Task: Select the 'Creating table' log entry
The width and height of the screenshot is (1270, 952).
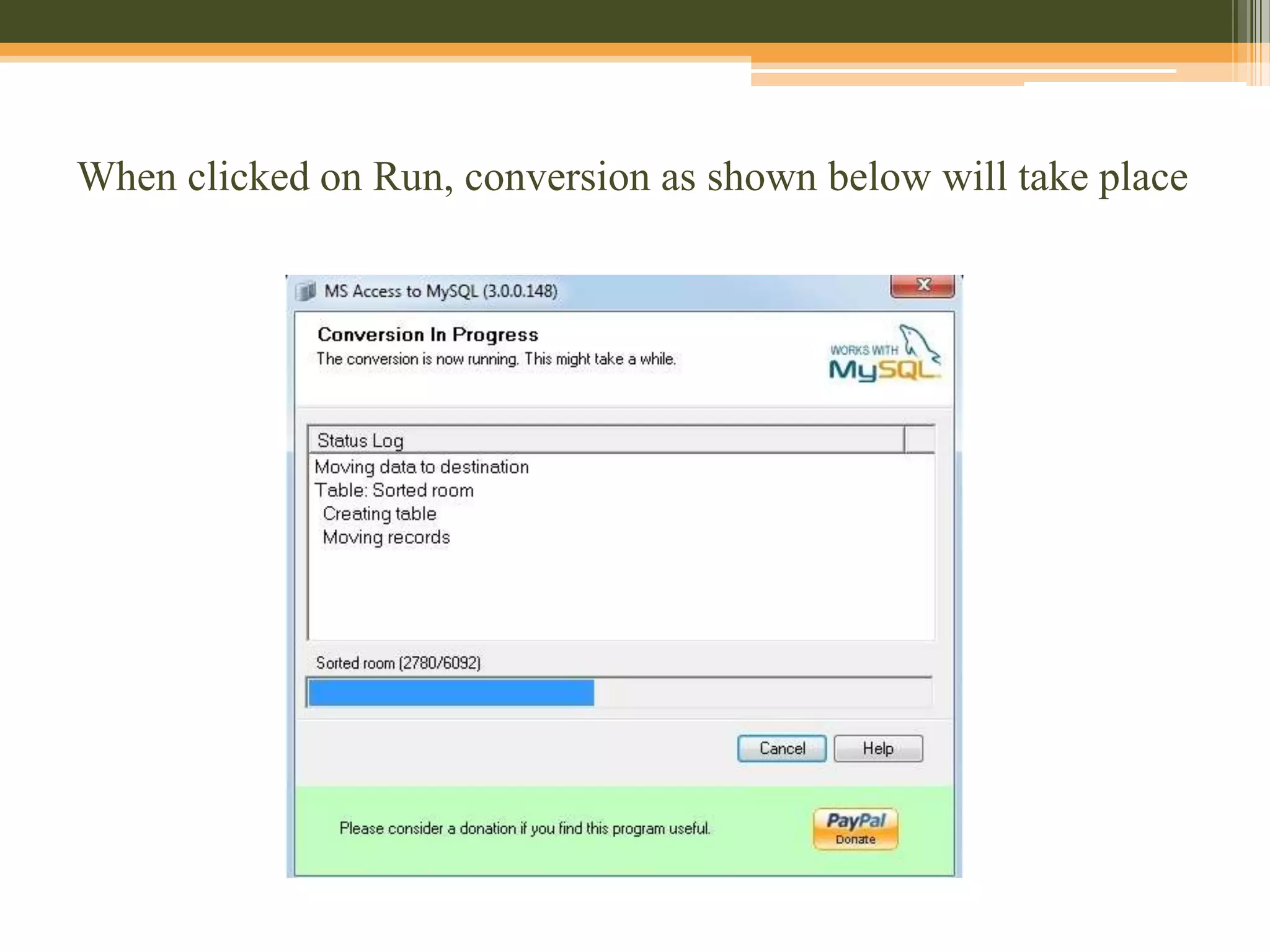Action: coord(380,514)
